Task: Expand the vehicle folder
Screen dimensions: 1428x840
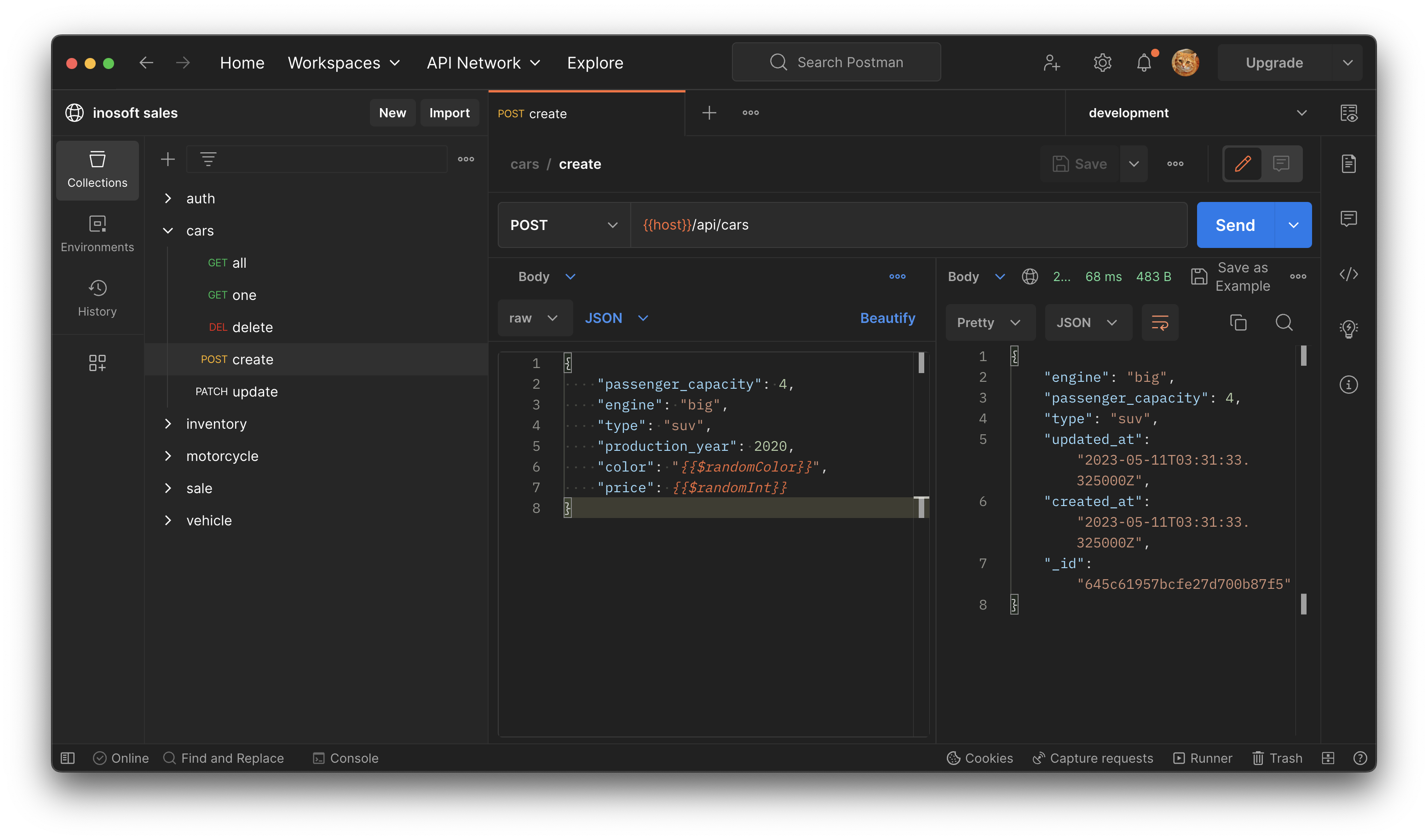Action: pyautogui.click(x=168, y=520)
